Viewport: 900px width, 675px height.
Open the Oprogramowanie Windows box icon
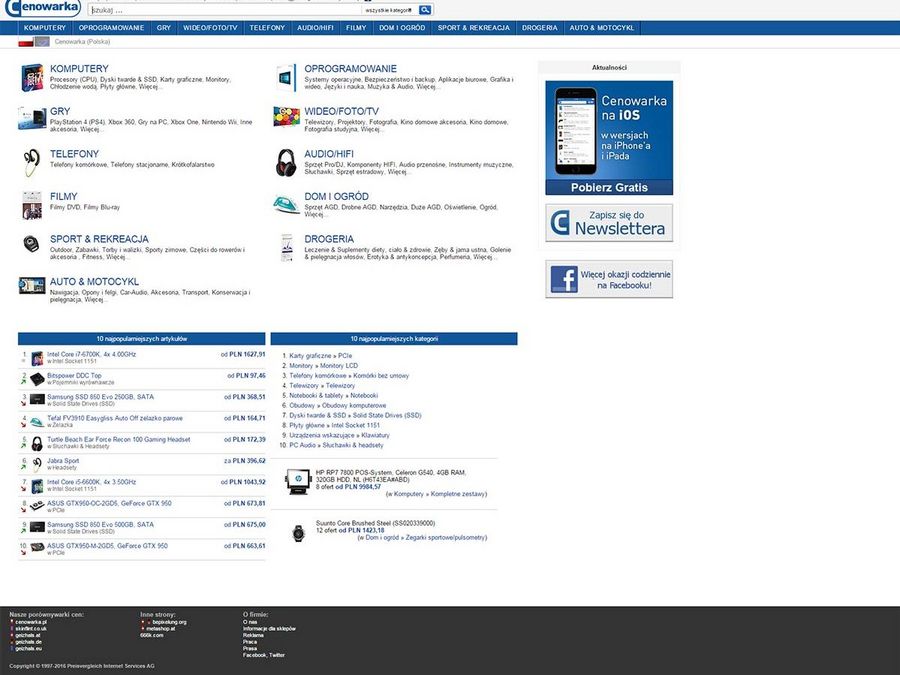click(286, 75)
